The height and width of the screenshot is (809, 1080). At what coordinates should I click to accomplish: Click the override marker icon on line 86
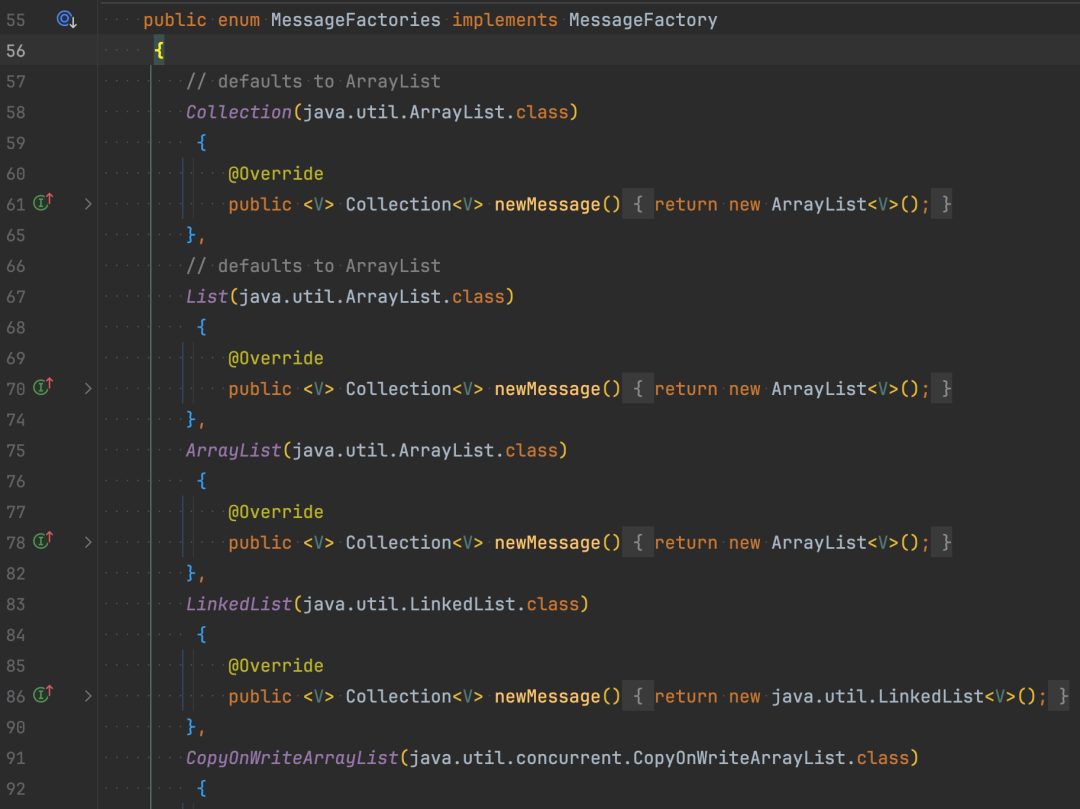43,695
